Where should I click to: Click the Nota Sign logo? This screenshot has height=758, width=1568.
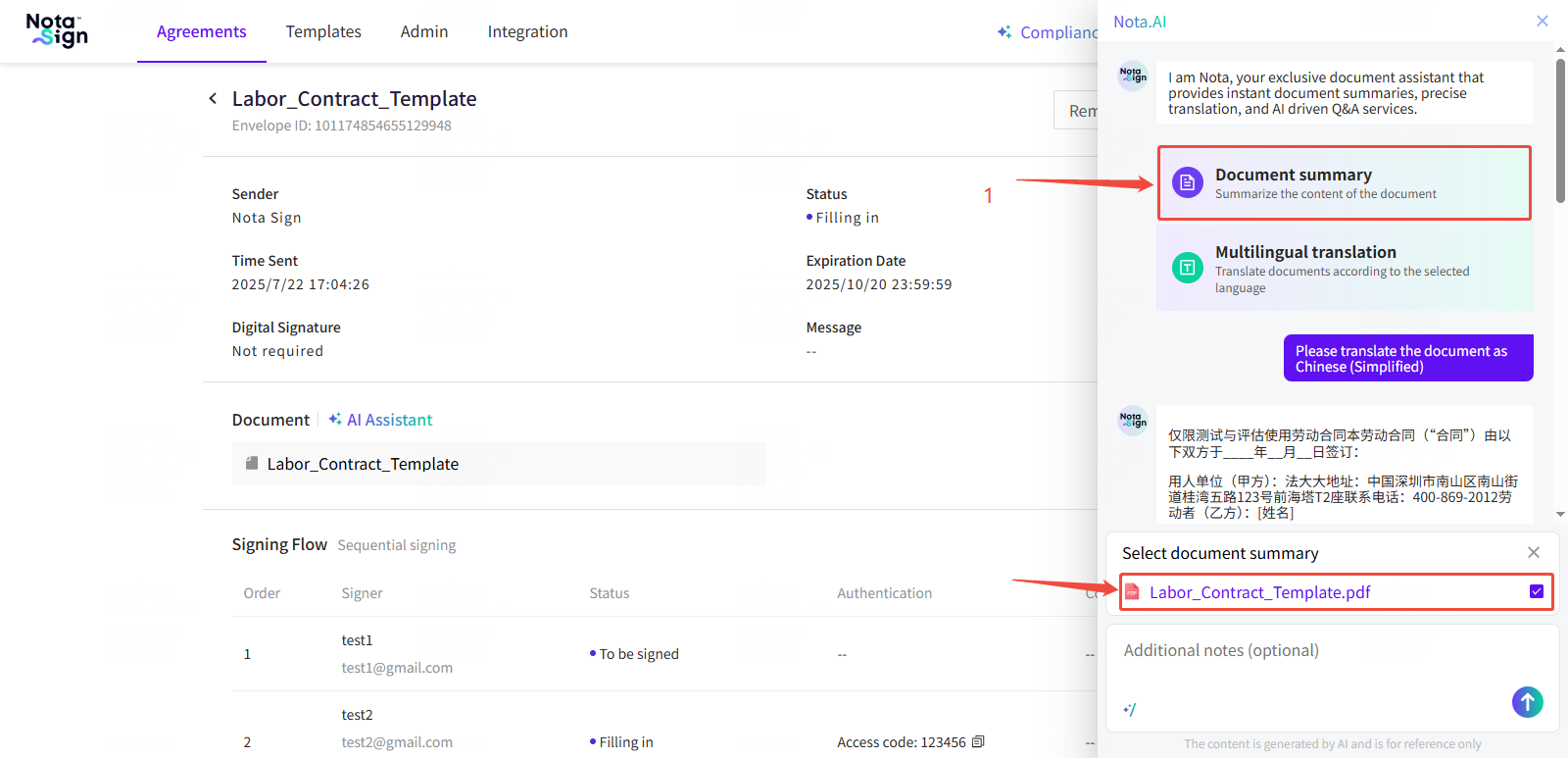(57, 30)
